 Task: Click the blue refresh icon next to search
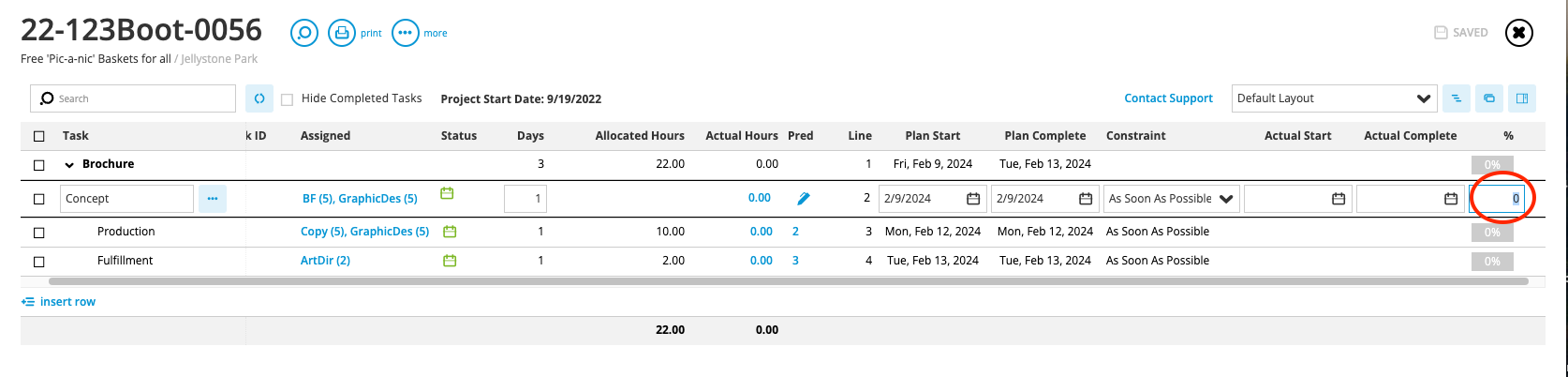[x=259, y=98]
